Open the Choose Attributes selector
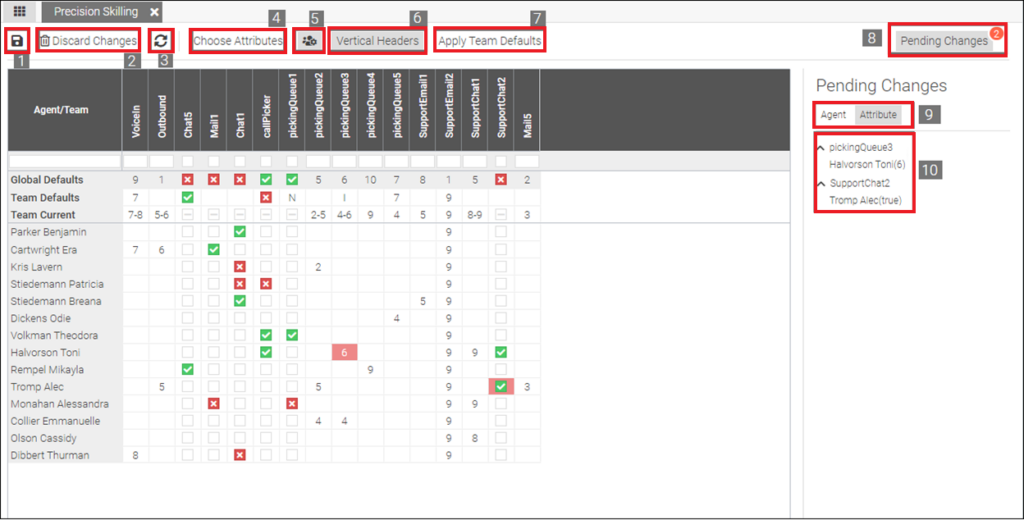Screen dimensions: 1024x520 click(x=238, y=41)
